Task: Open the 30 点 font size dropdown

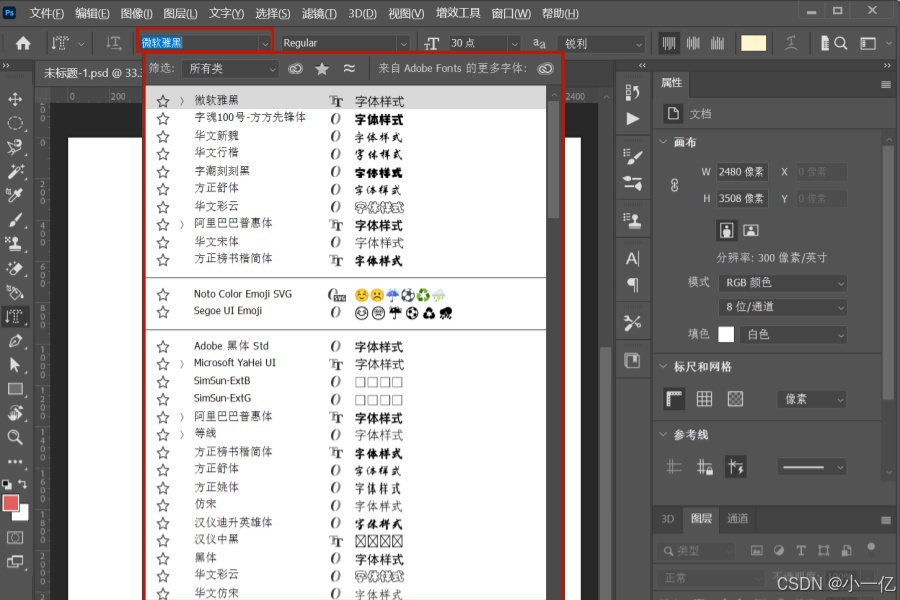Action: click(x=514, y=43)
